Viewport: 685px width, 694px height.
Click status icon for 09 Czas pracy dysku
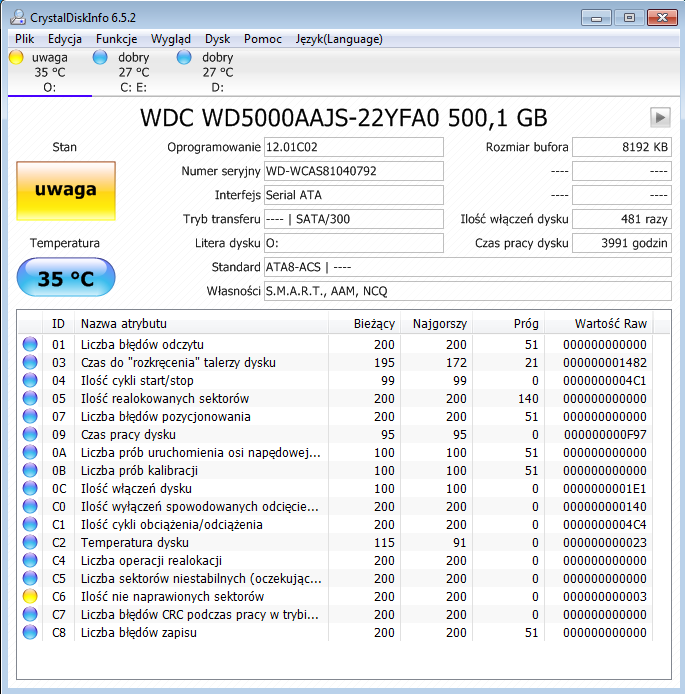coord(30,434)
